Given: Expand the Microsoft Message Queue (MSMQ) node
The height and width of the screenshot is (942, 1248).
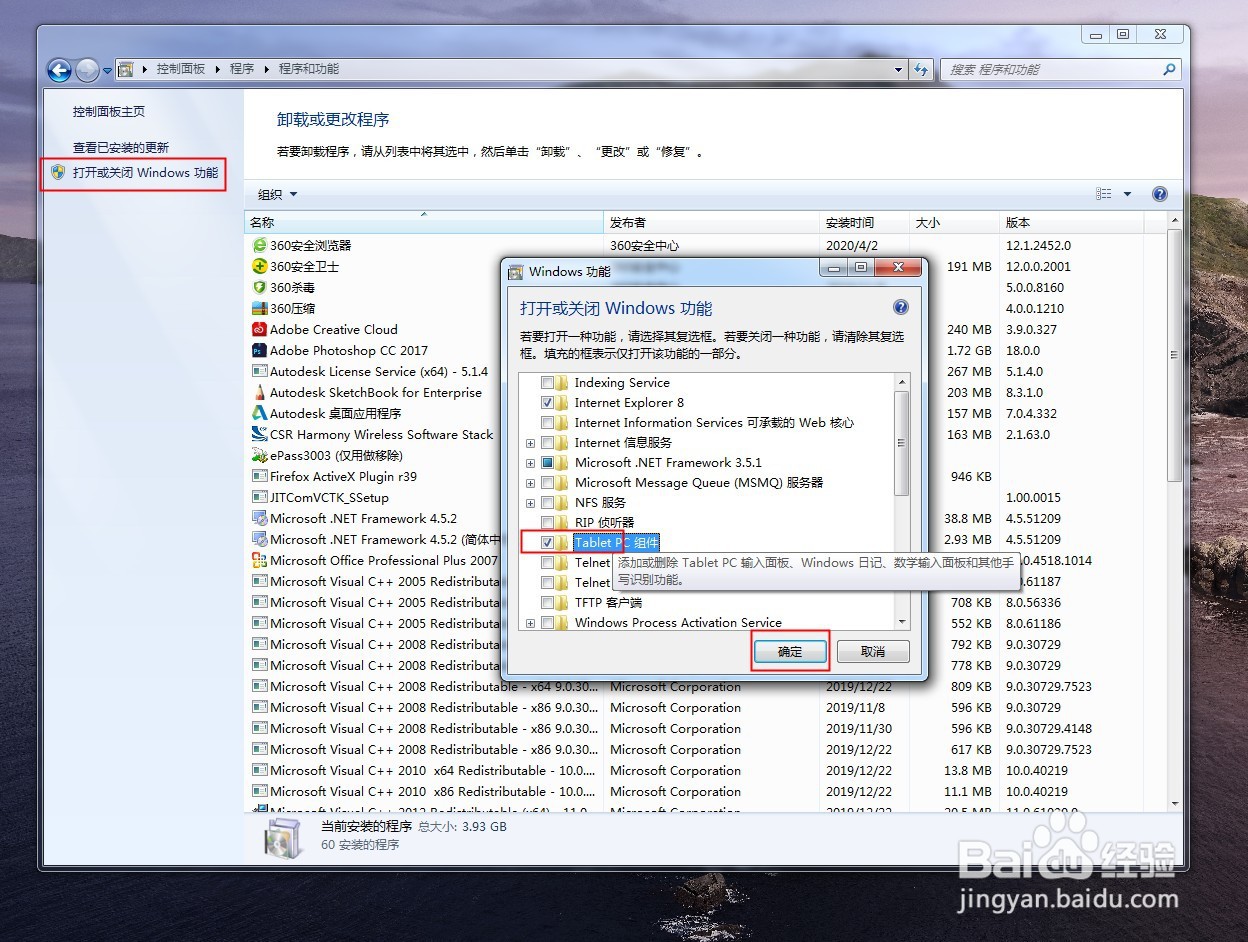Looking at the screenshot, I should 530,482.
